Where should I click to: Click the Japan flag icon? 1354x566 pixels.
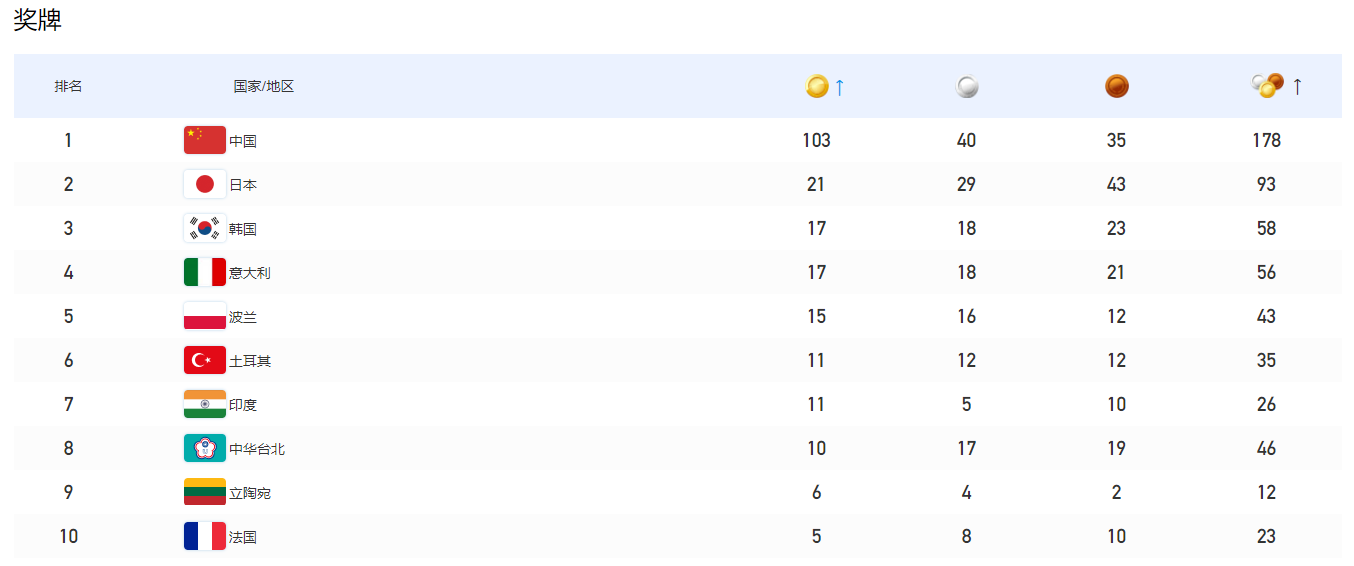(205, 184)
